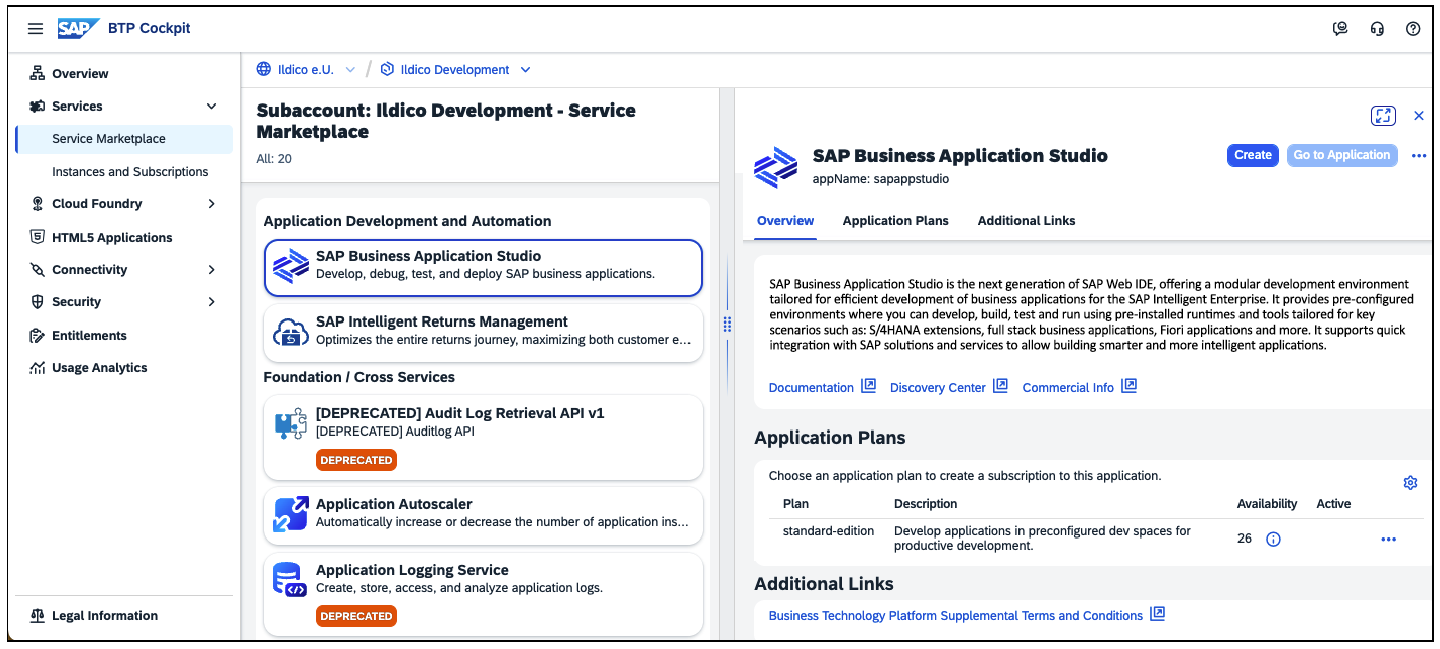This screenshot has height=649, width=1440.
Task: Click the SAP logo in the header
Action: click(x=77, y=28)
